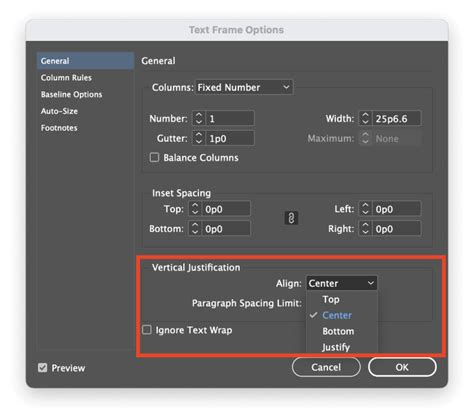Open the Columns Fixed Number dropdown

click(x=244, y=87)
